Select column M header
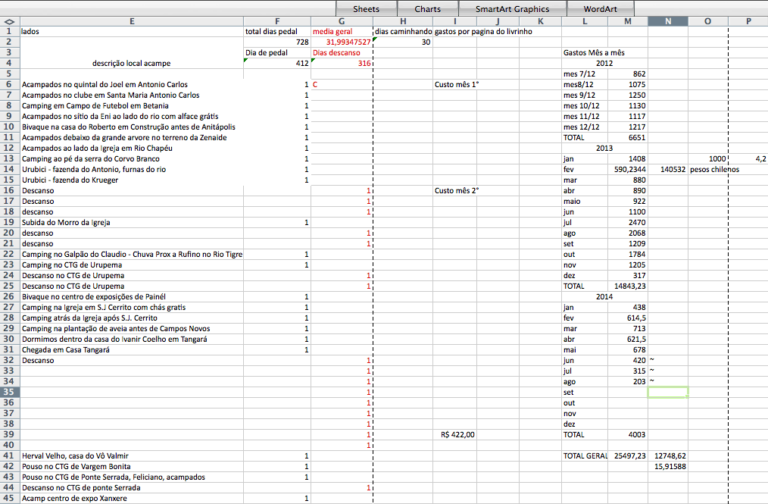The width and height of the screenshot is (768, 504). click(x=626, y=21)
